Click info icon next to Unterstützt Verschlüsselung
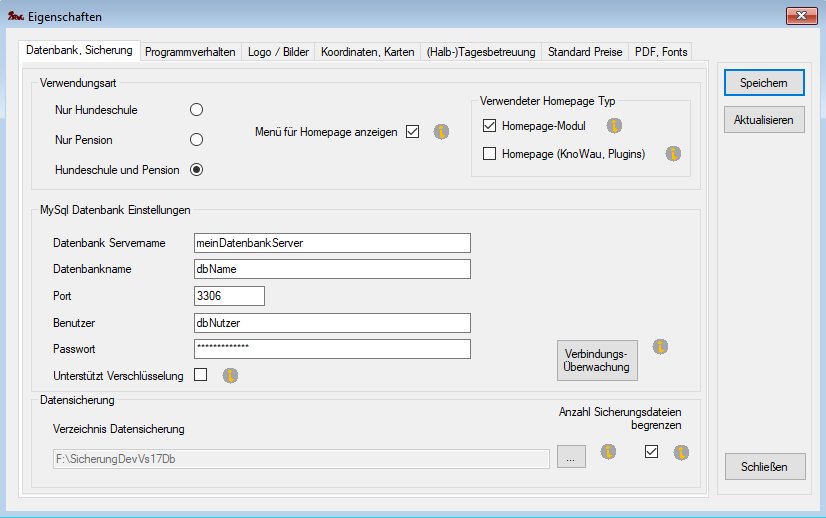This screenshot has width=826, height=518. 230,376
